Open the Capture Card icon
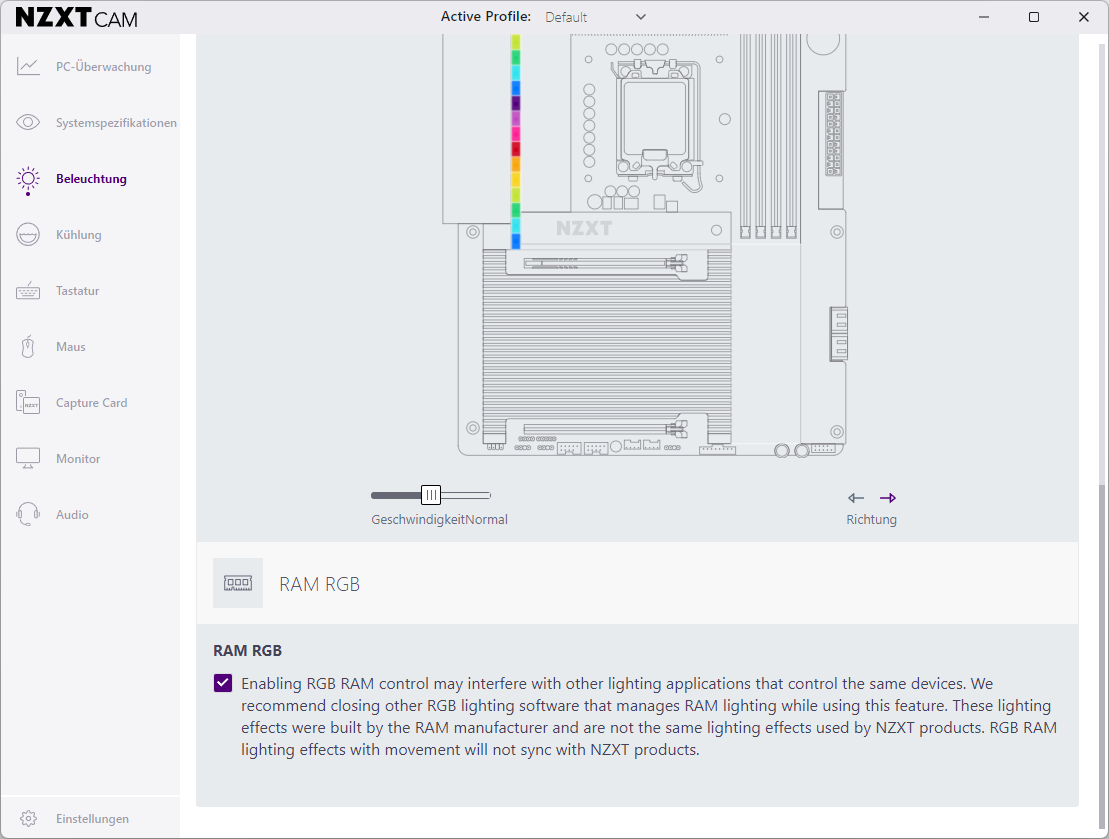This screenshot has height=839, width=1109. point(28,403)
